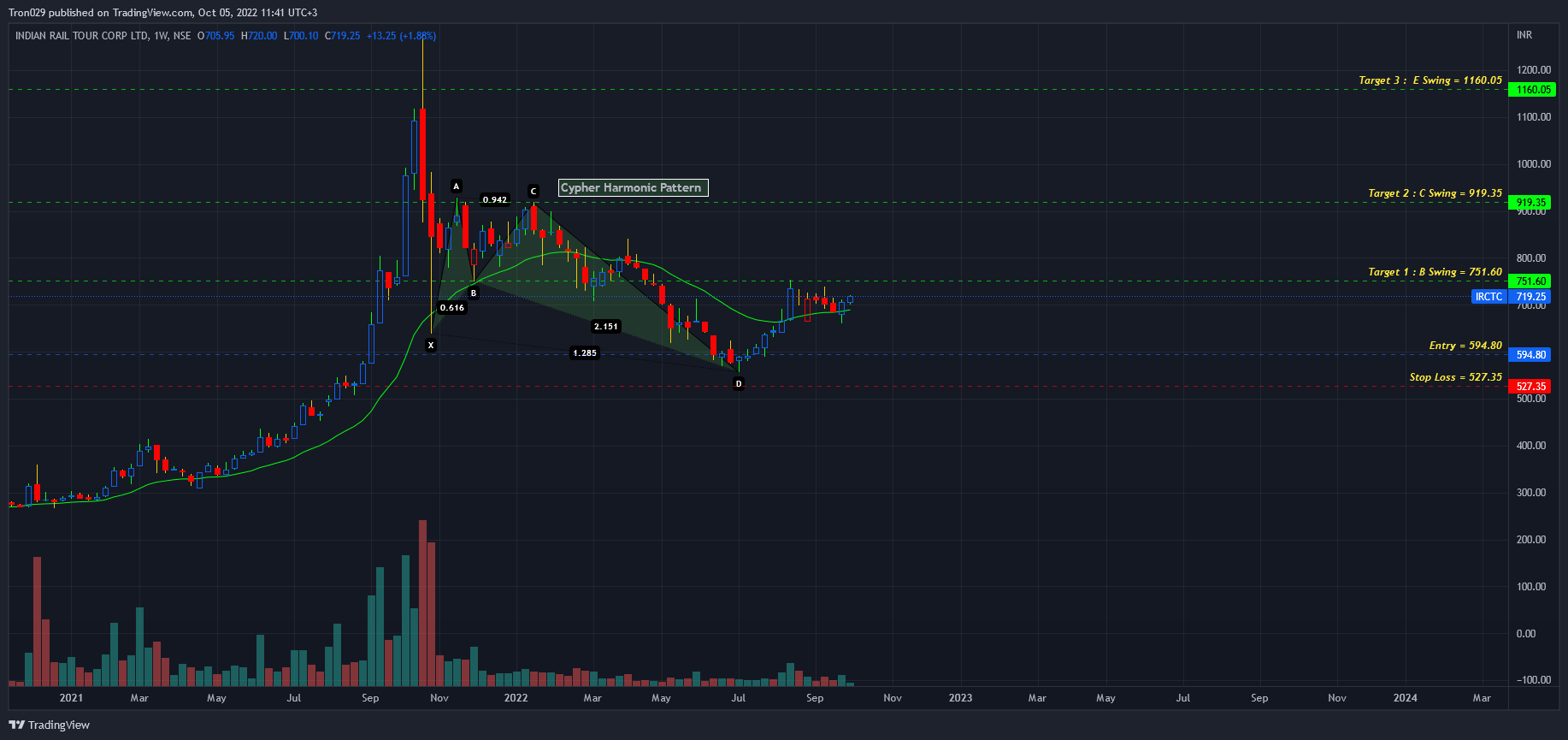Click the symbol title INDIAN RAIL TOUR CORP LTD

click(82, 36)
